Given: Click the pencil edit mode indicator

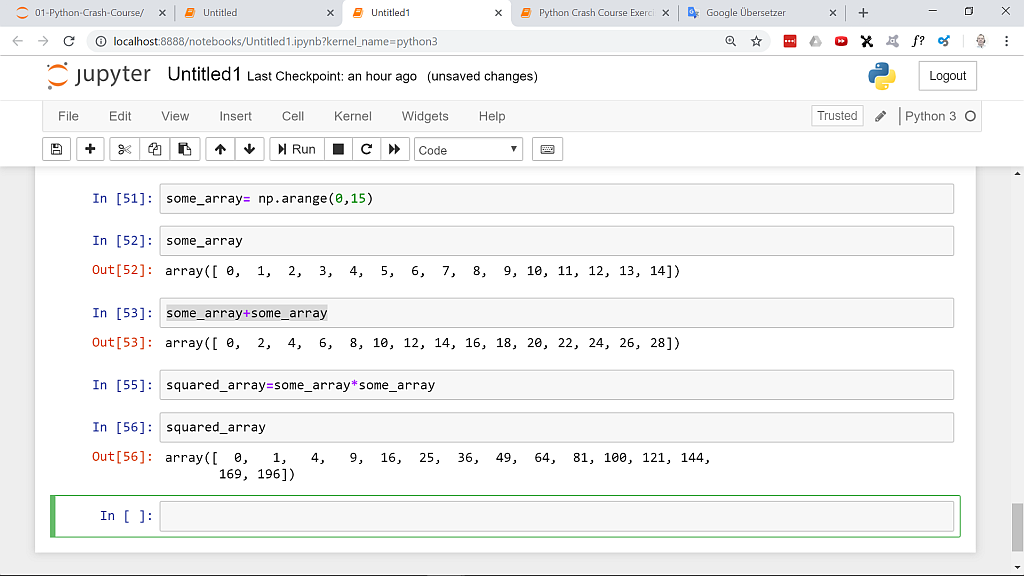Looking at the screenshot, I should [880, 116].
